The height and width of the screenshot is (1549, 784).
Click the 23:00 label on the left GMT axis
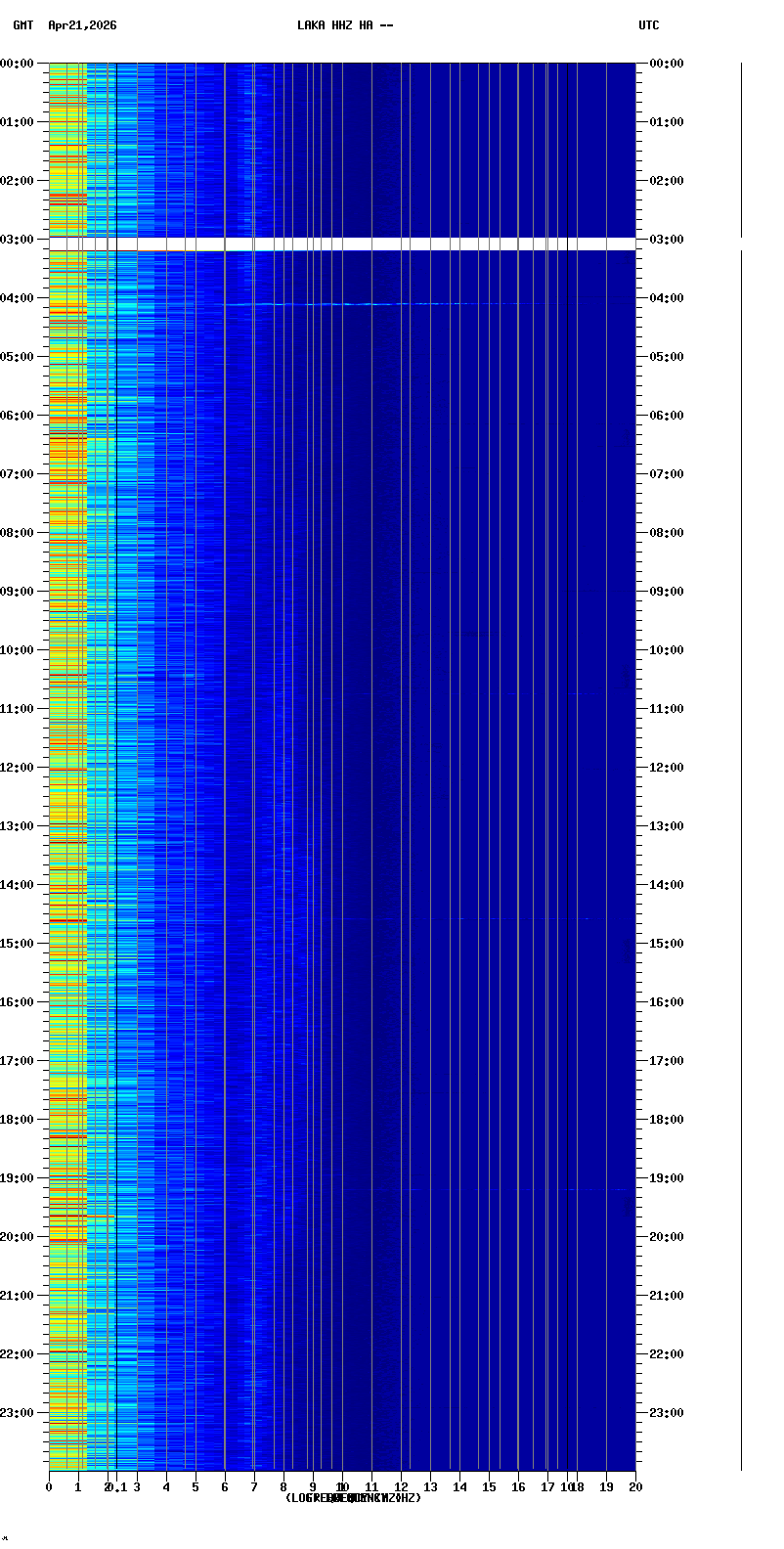pos(17,1413)
